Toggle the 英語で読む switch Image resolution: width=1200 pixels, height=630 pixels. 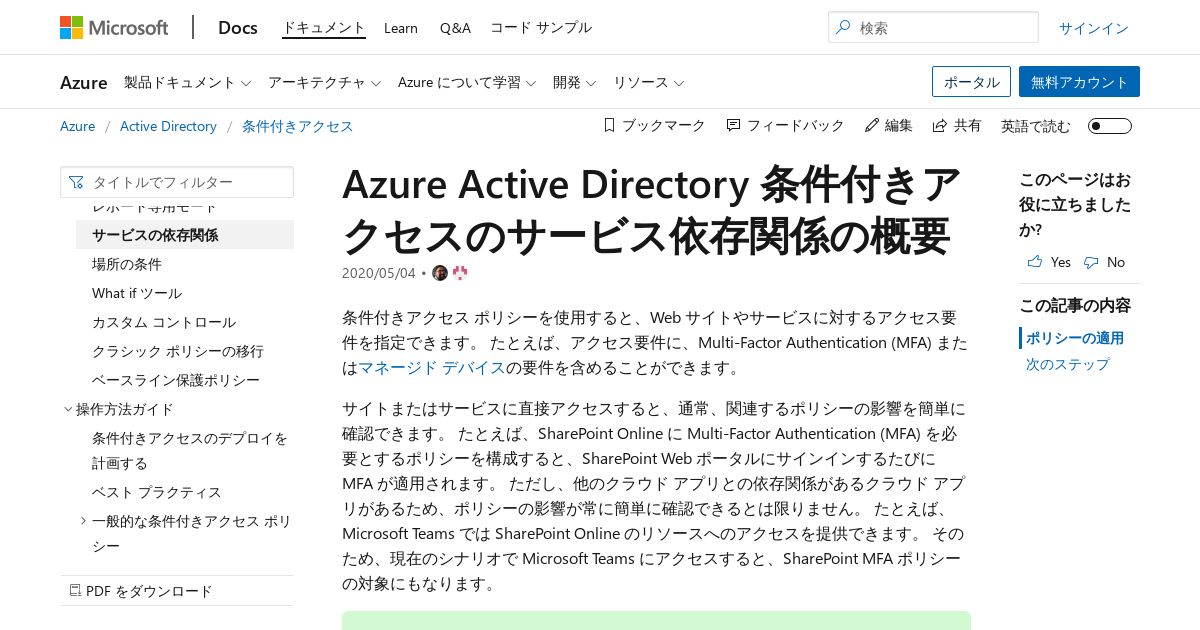pyautogui.click(x=1110, y=126)
